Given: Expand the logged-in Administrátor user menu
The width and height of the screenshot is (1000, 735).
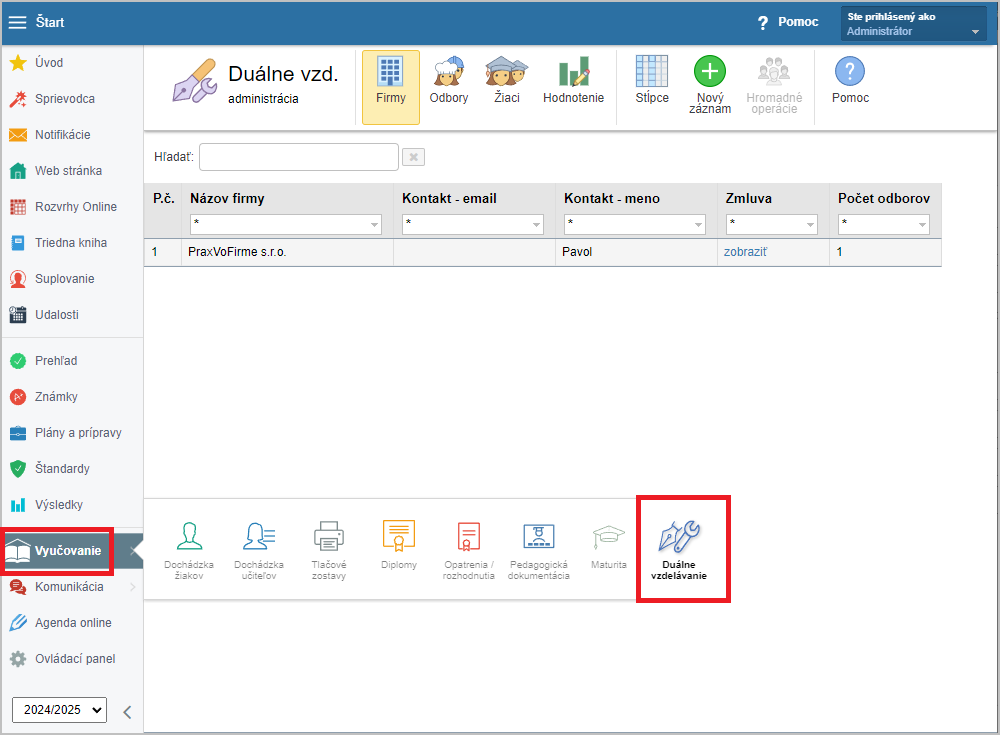Looking at the screenshot, I should [x=914, y=24].
